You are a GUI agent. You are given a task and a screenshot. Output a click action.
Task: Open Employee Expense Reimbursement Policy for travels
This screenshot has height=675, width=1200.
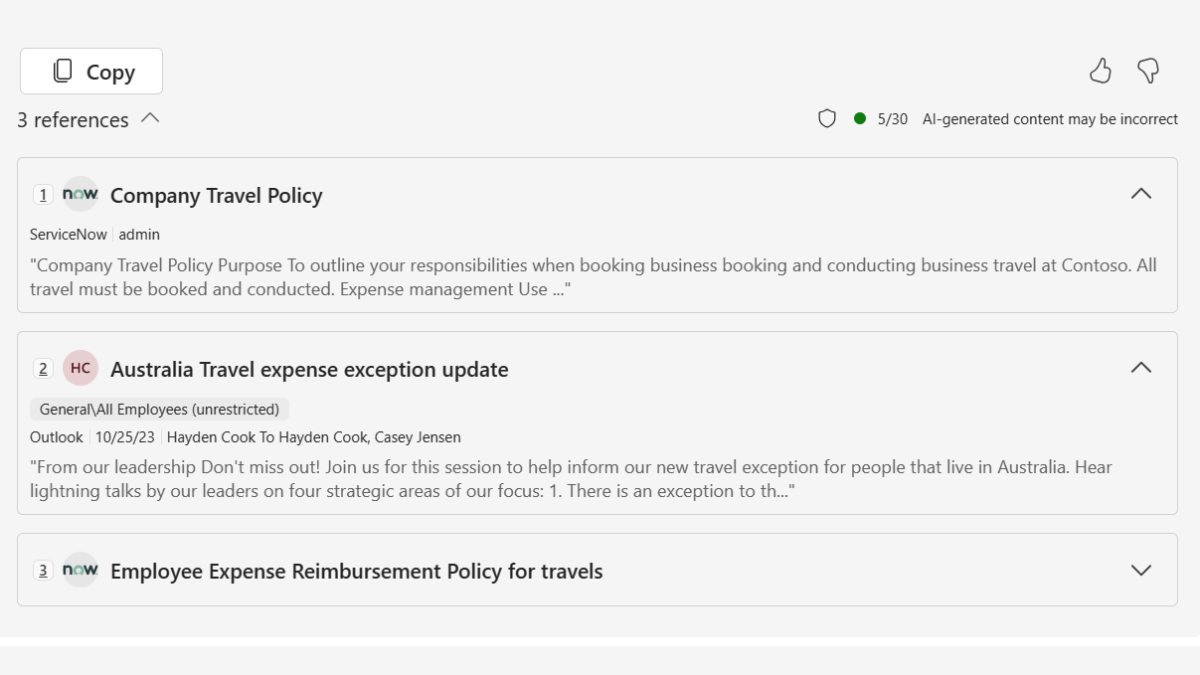coord(356,572)
